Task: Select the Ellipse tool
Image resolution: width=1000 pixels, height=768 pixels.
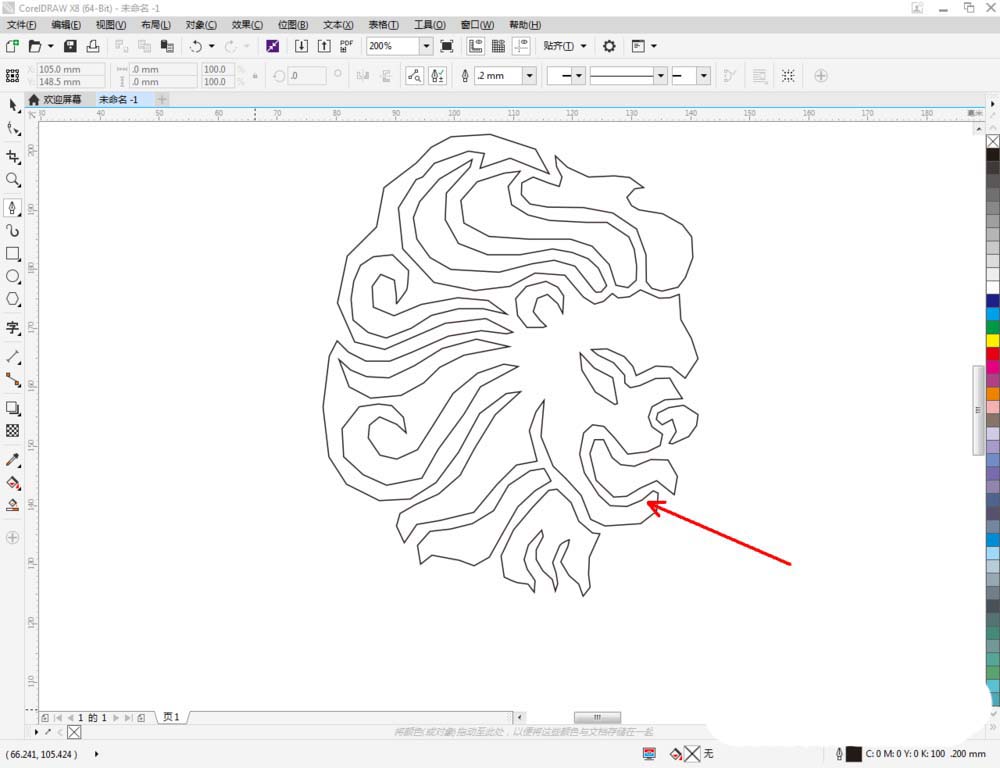Action: (13, 277)
